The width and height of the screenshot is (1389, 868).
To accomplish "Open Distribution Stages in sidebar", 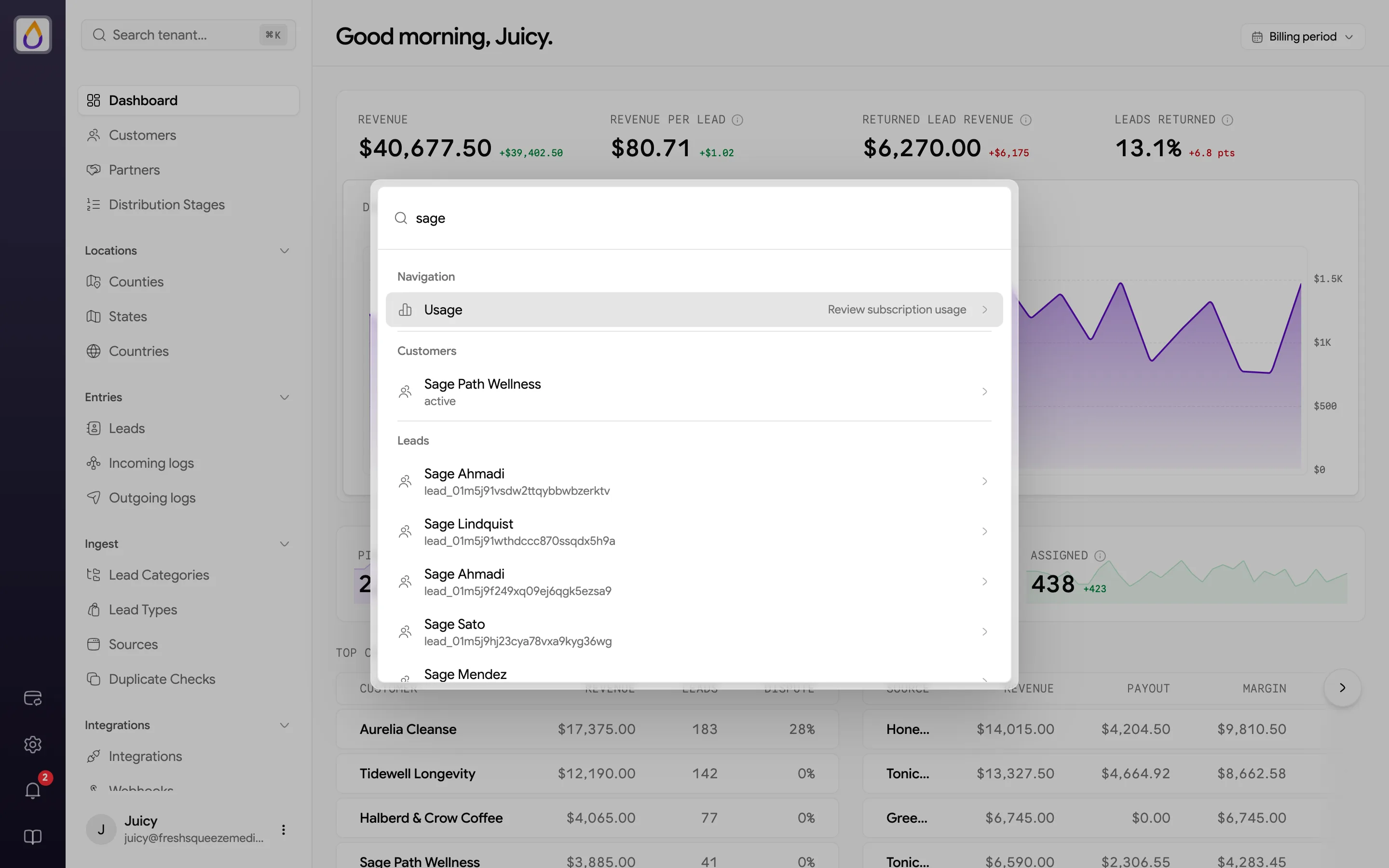I will (188, 205).
